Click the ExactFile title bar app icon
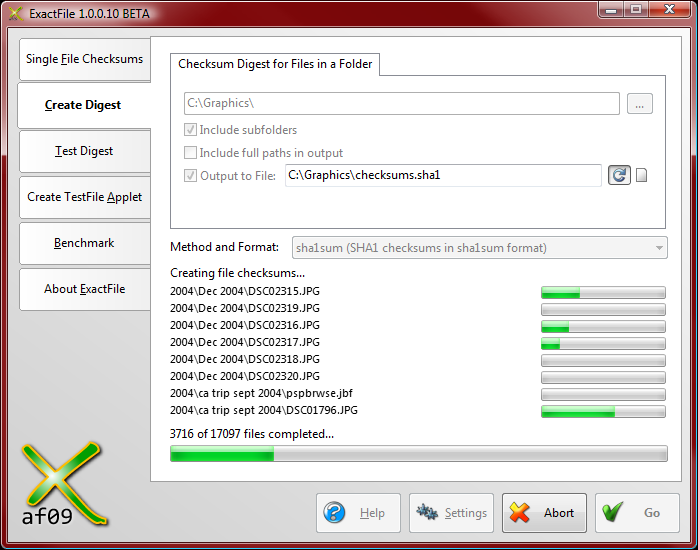The image size is (698, 550). click(16, 13)
